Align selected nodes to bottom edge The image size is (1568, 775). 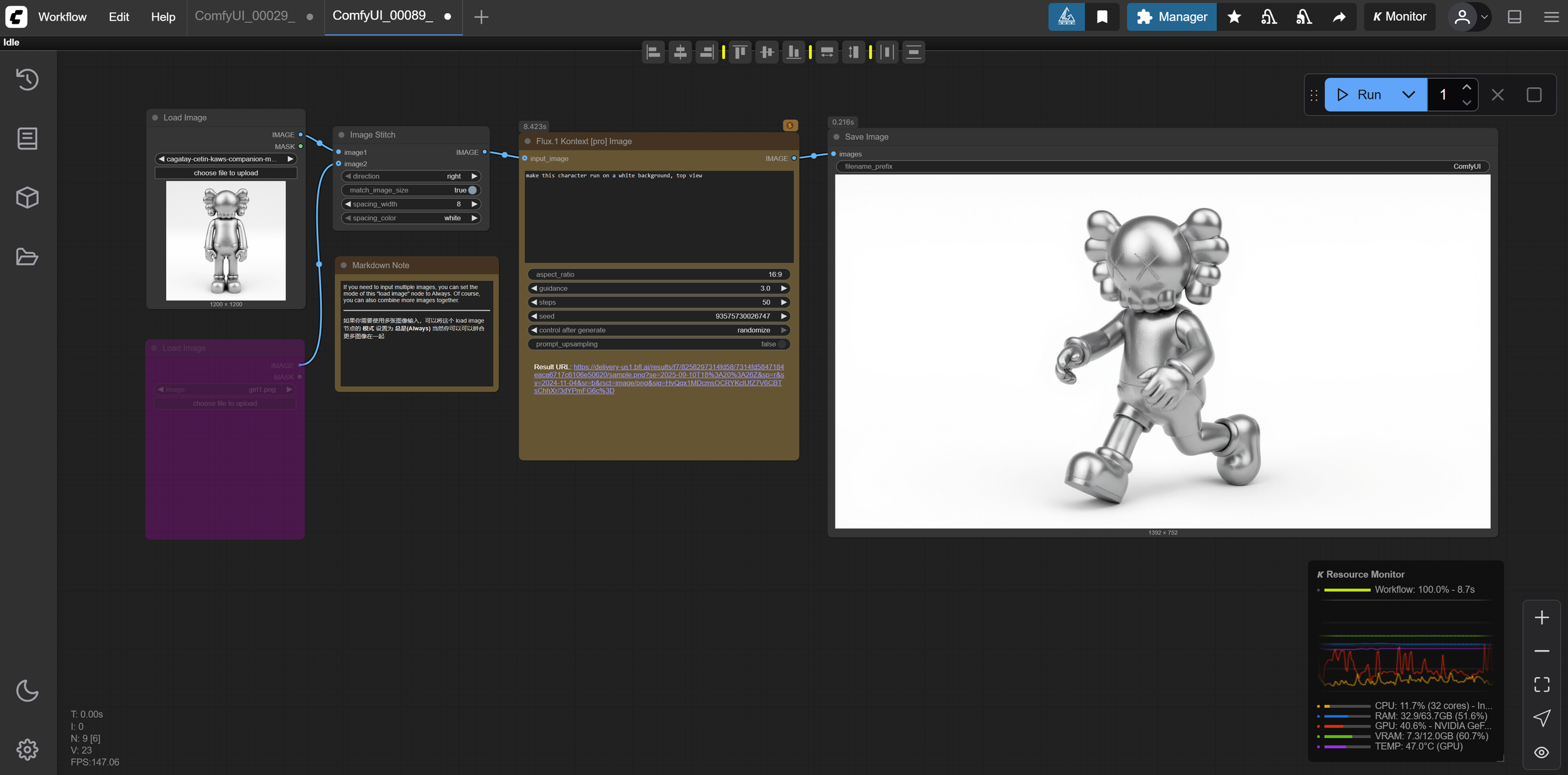click(793, 53)
